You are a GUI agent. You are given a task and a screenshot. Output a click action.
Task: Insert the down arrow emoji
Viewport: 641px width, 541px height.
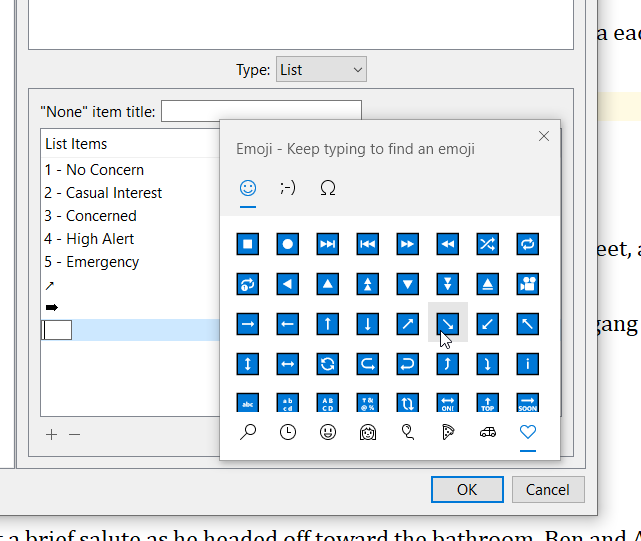pos(368,324)
